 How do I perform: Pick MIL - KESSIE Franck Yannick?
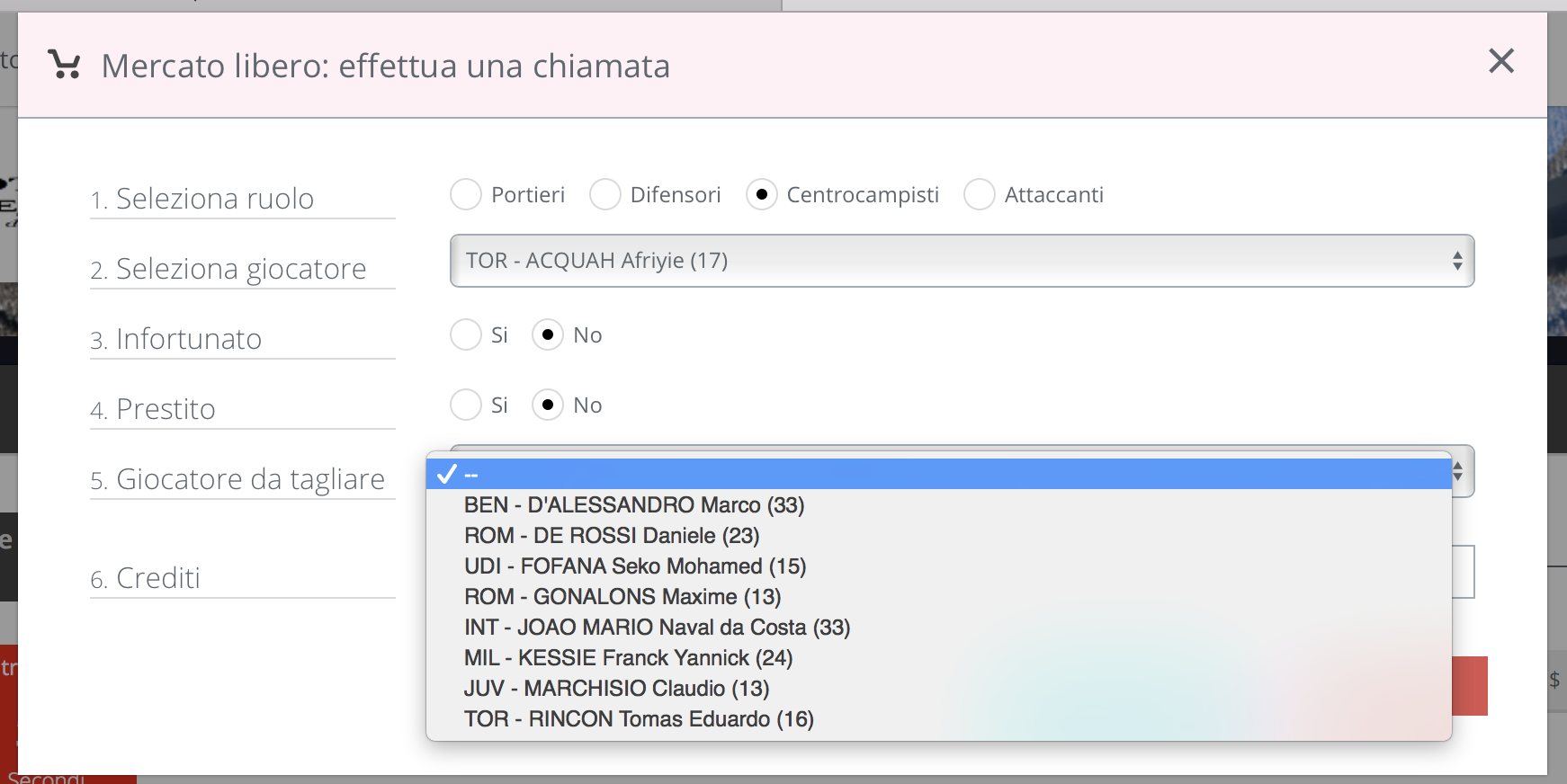click(628, 658)
